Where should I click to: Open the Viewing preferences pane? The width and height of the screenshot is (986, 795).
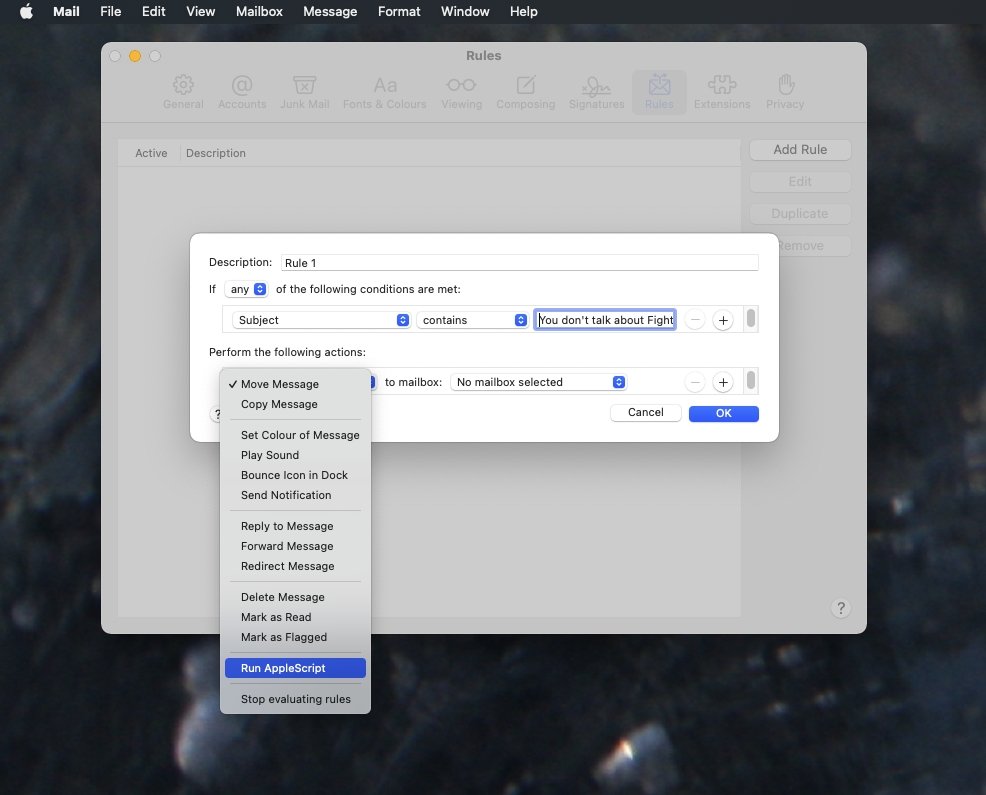pos(462,92)
